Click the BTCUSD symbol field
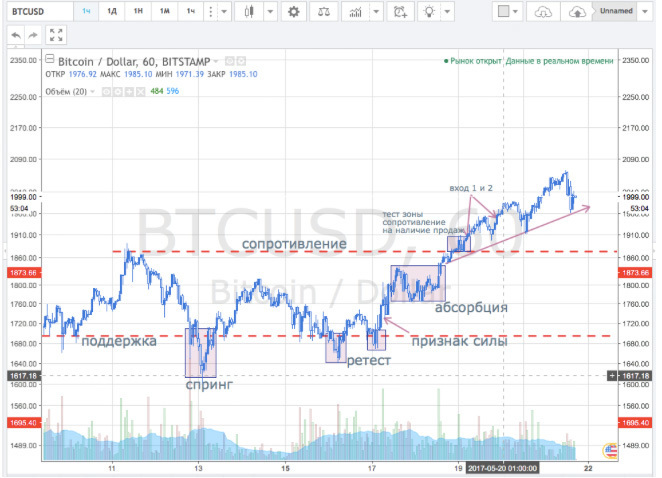Viewport: 662px width, 478px height. [40, 11]
